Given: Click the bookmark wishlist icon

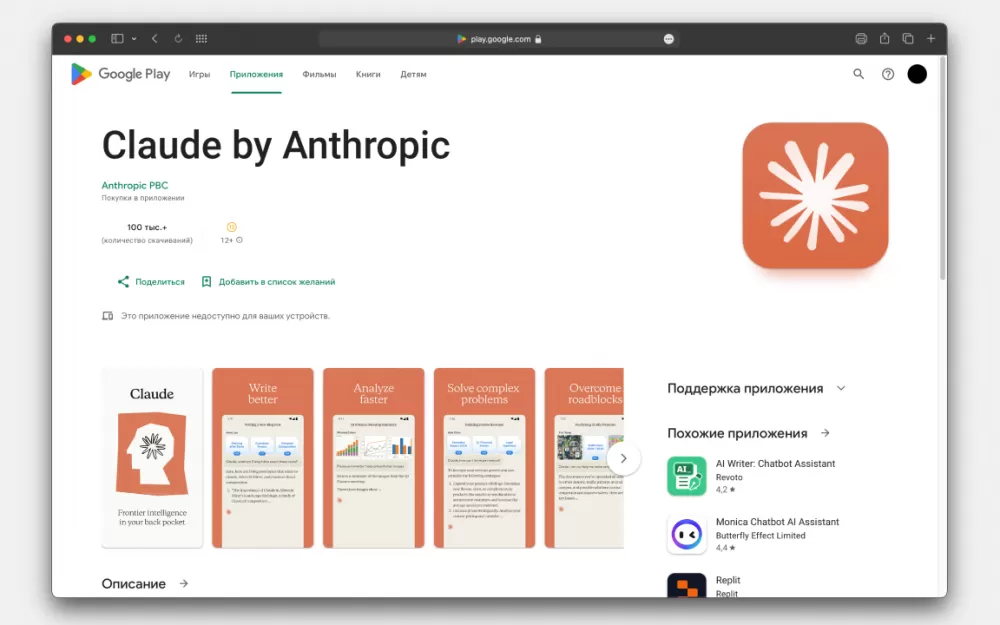Looking at the screenshot, I should pyautogui.click(x=206, y=281).
